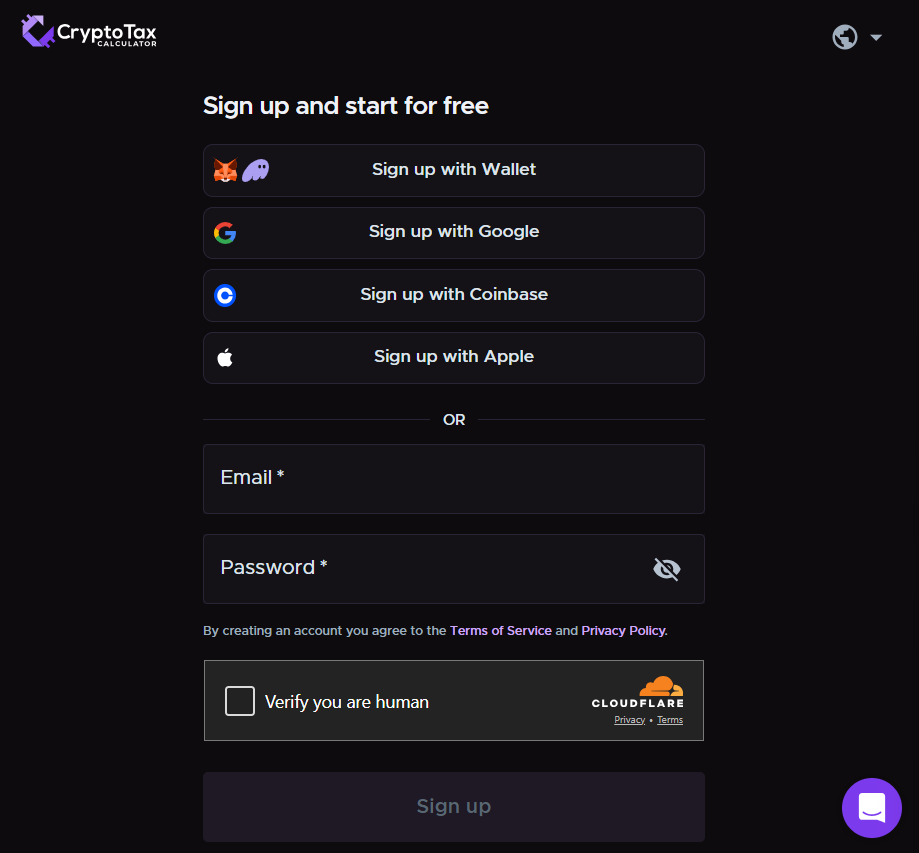
Task: Open the Terms of Service link
Action: coord(500,631)
